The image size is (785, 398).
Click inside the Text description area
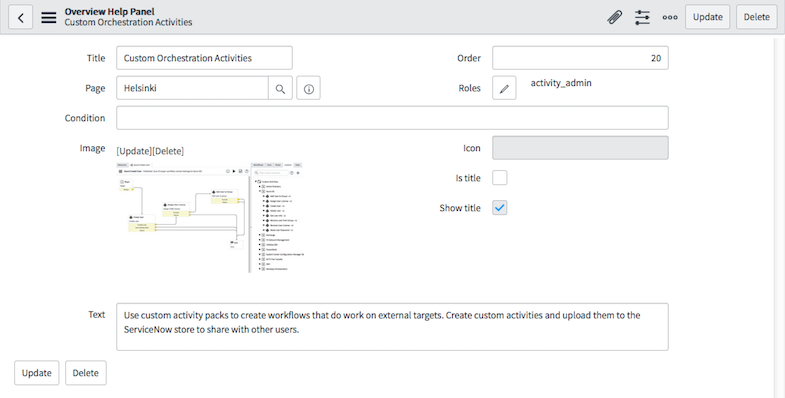tap(392, 327)
